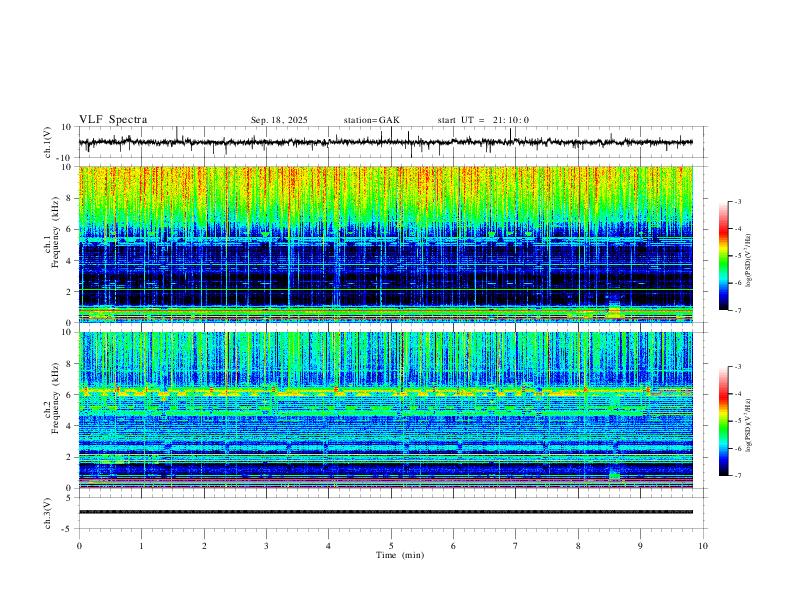Click the "station=GAK" header label
Image resolution: width=792 pixels, height=612 pixels.
[x=371, y=120]
